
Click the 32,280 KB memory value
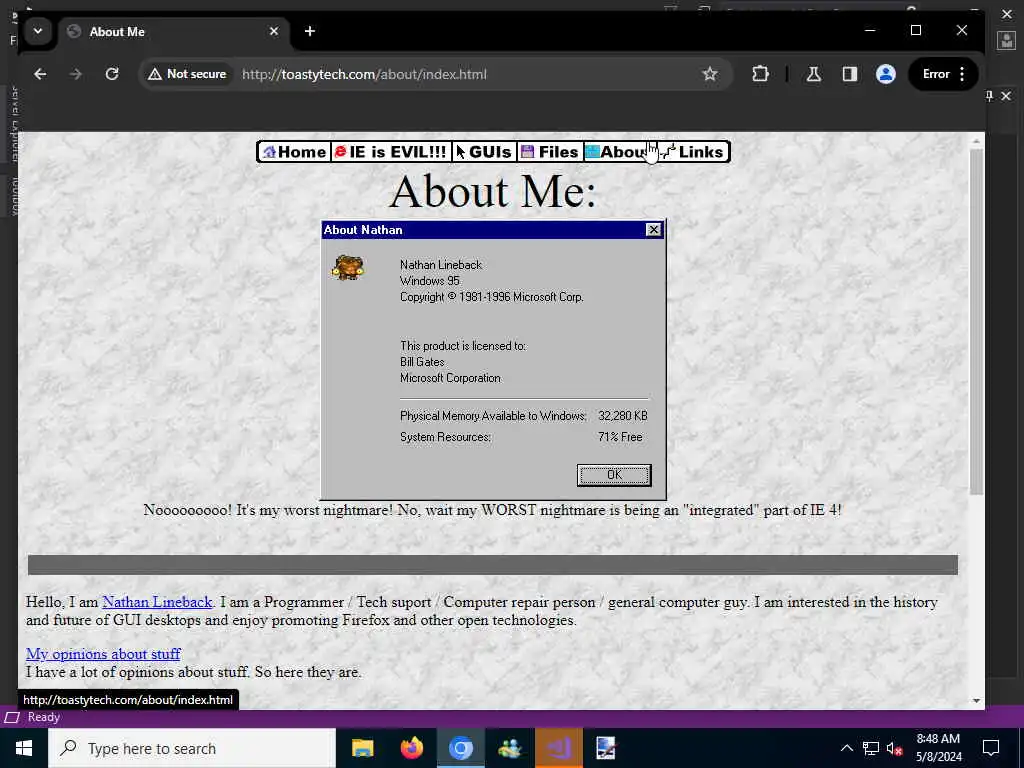pos(623,416)
